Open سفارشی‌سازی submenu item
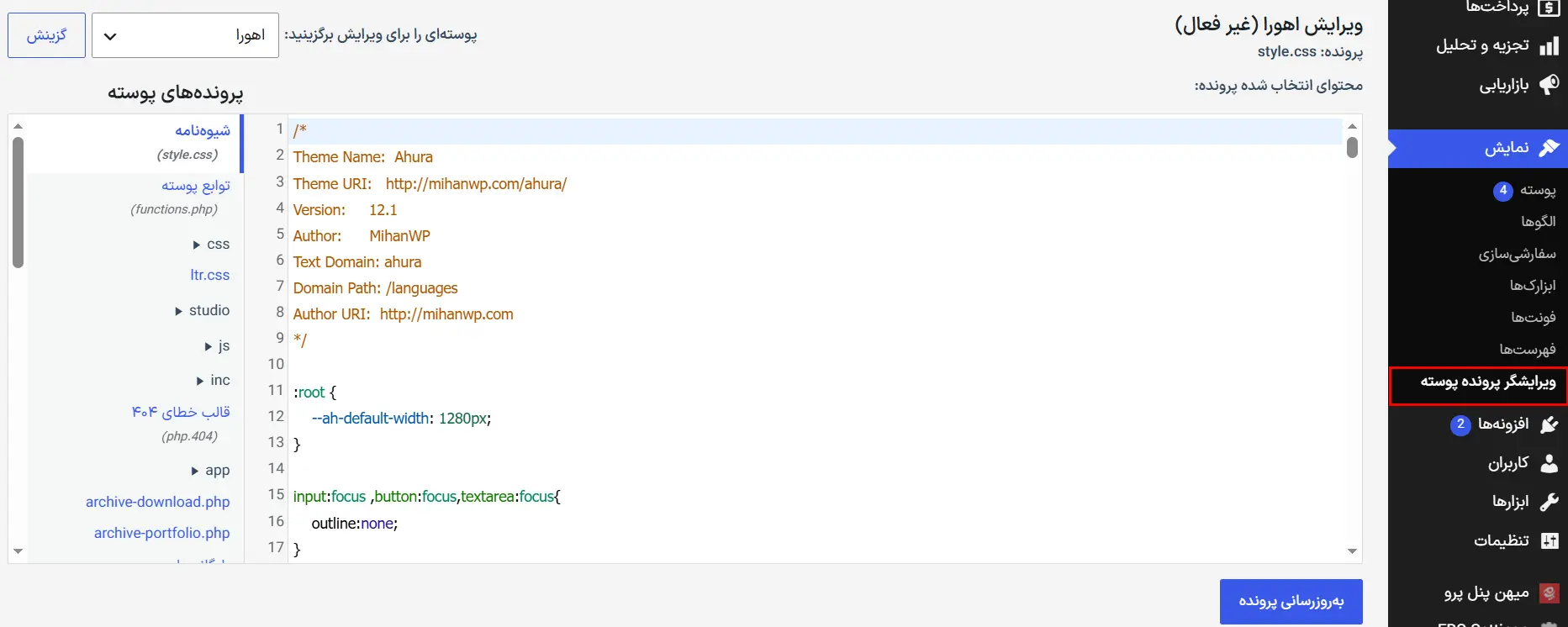 [1517, 254]
